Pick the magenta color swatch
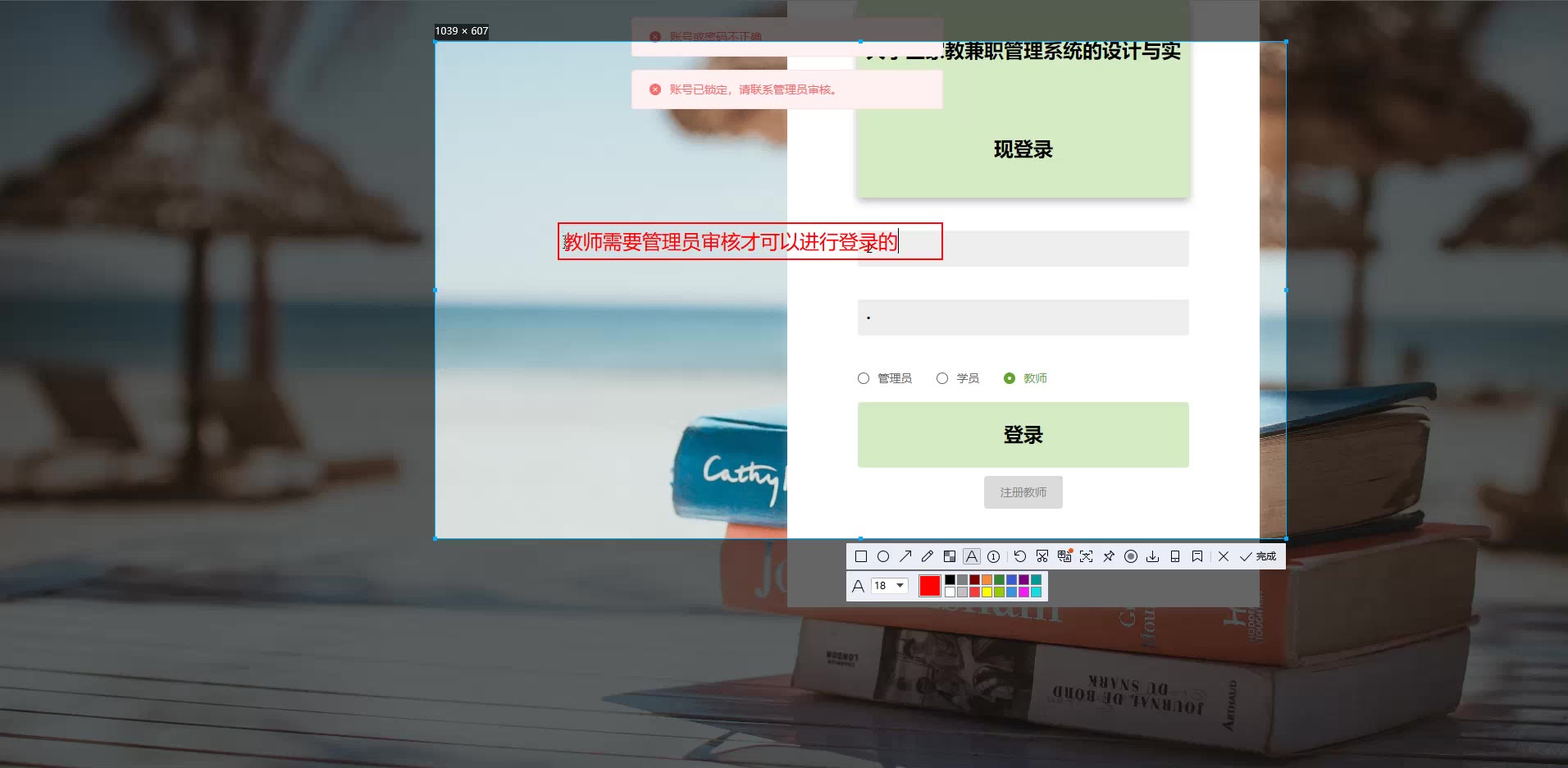Image resolution: width=1568 pixels, height=768 pixels. tap(1024, 592)
